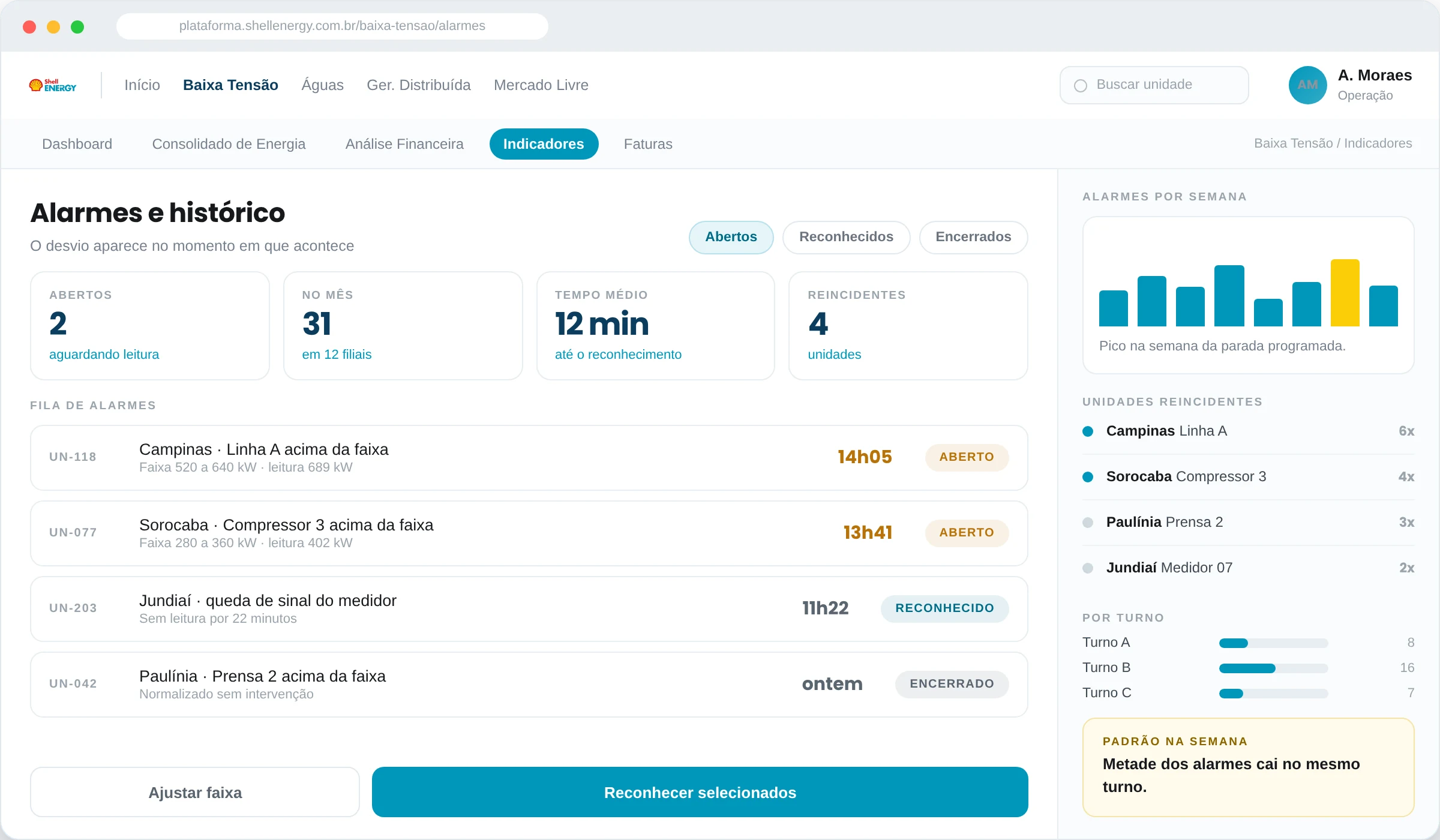Switch to Consolidado de Energia tab
The height and width of the screenshot is (840, 1440).
coord(229,144)
